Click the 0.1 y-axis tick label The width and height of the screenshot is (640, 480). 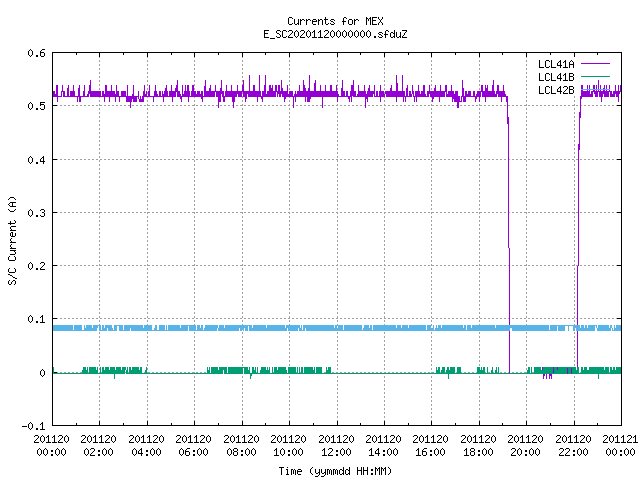click(36, 319)
